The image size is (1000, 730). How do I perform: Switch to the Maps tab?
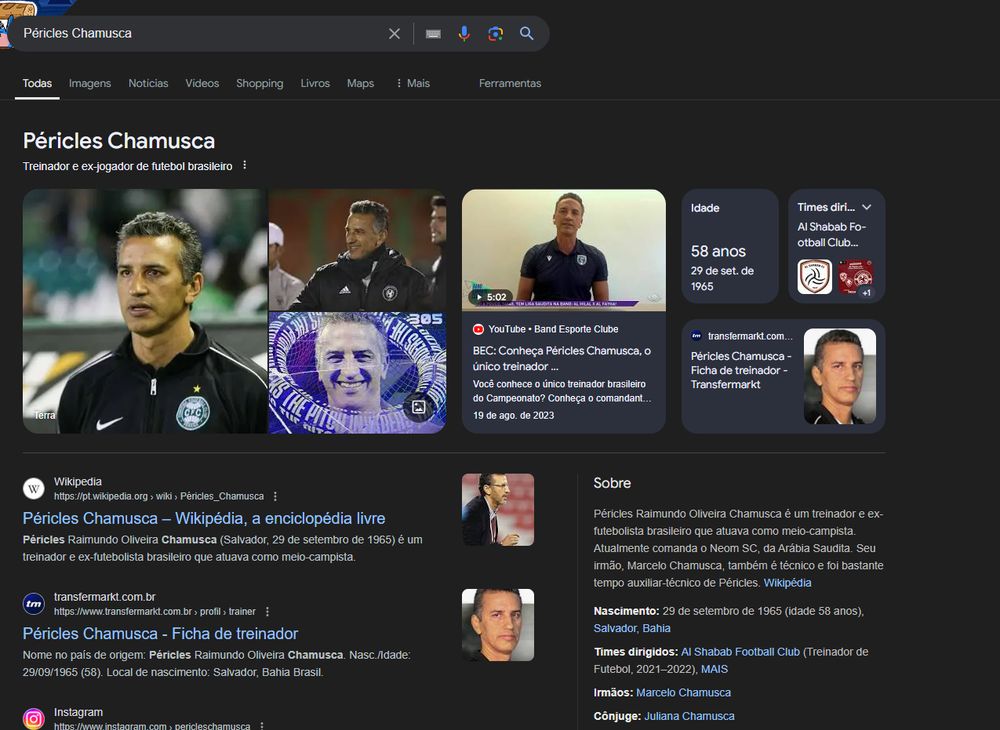360,84
